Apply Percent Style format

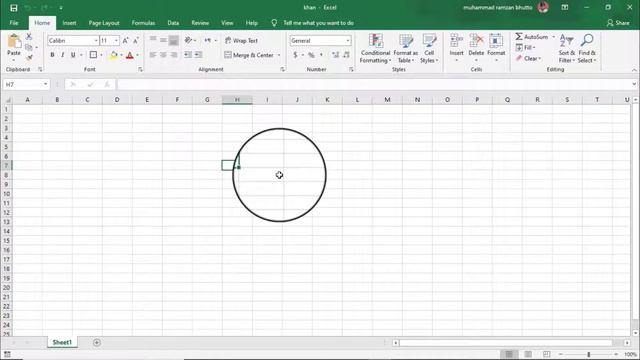tap(311, 55)
